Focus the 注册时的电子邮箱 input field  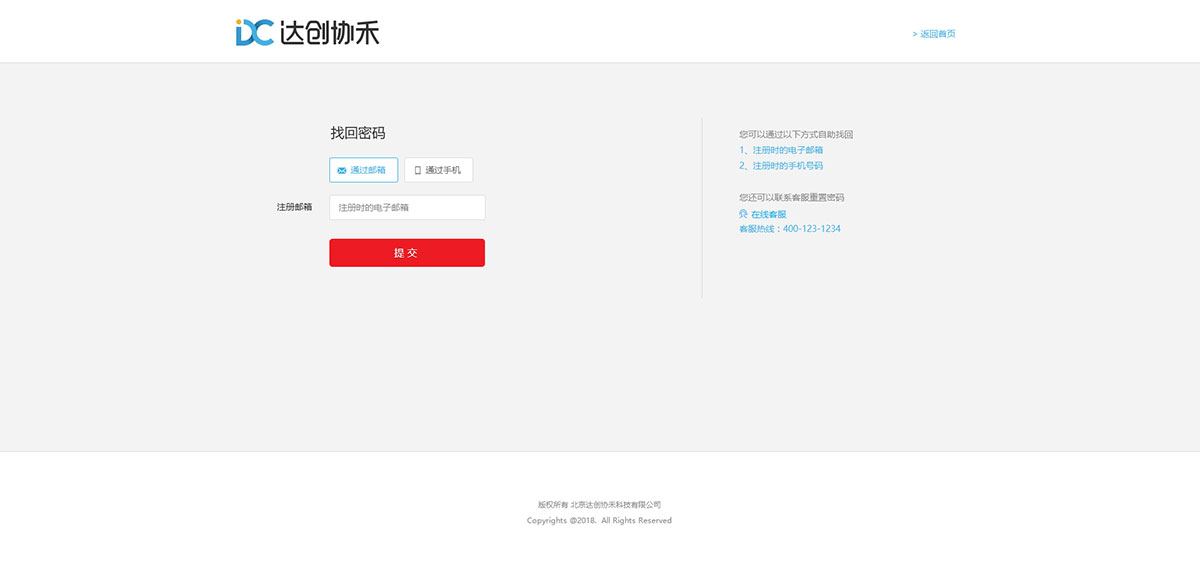coord(407,207)
